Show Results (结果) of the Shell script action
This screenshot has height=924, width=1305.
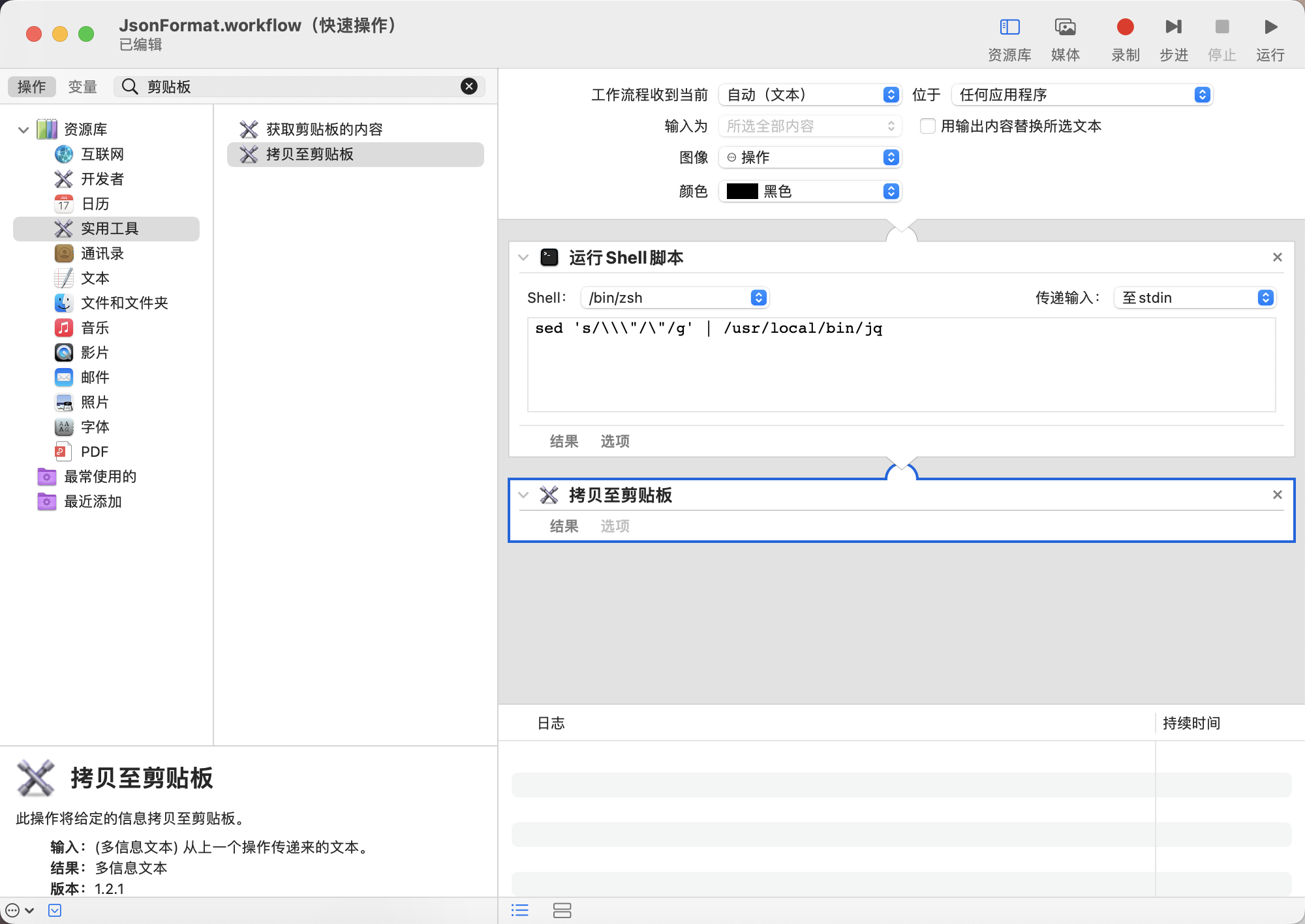(x=564, y=441)
